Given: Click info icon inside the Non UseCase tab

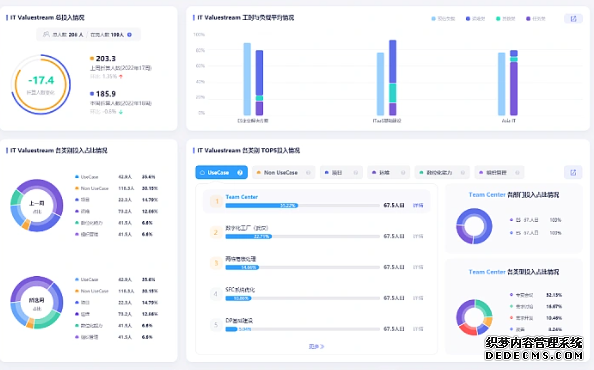Looking at the screenshot, I should [308, 173].
